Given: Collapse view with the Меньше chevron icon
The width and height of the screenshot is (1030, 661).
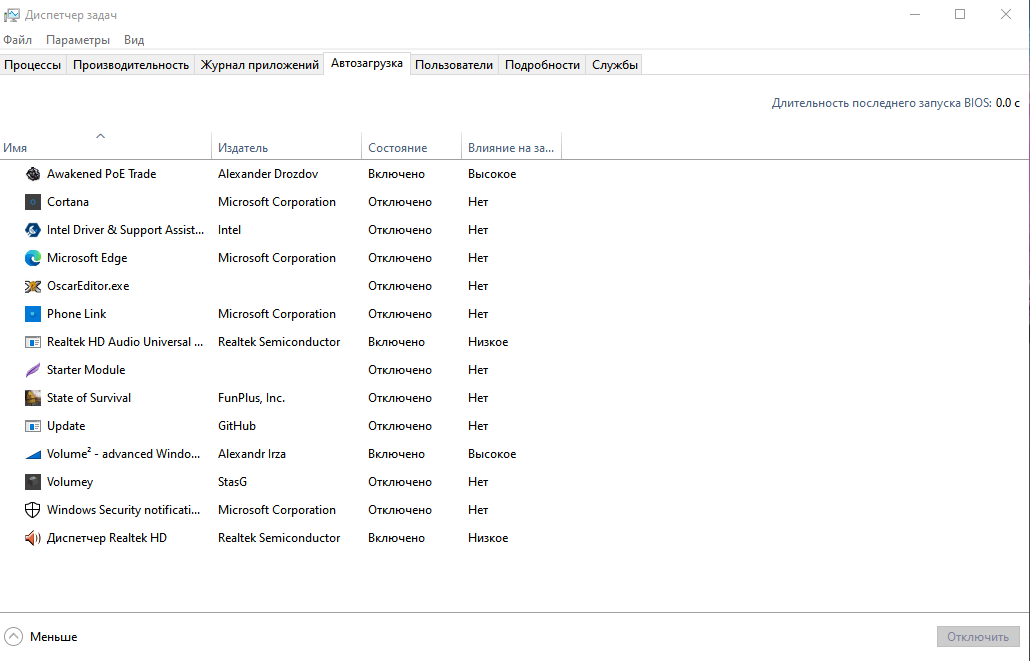Looking at the screenshot, I should pos(13,637).
